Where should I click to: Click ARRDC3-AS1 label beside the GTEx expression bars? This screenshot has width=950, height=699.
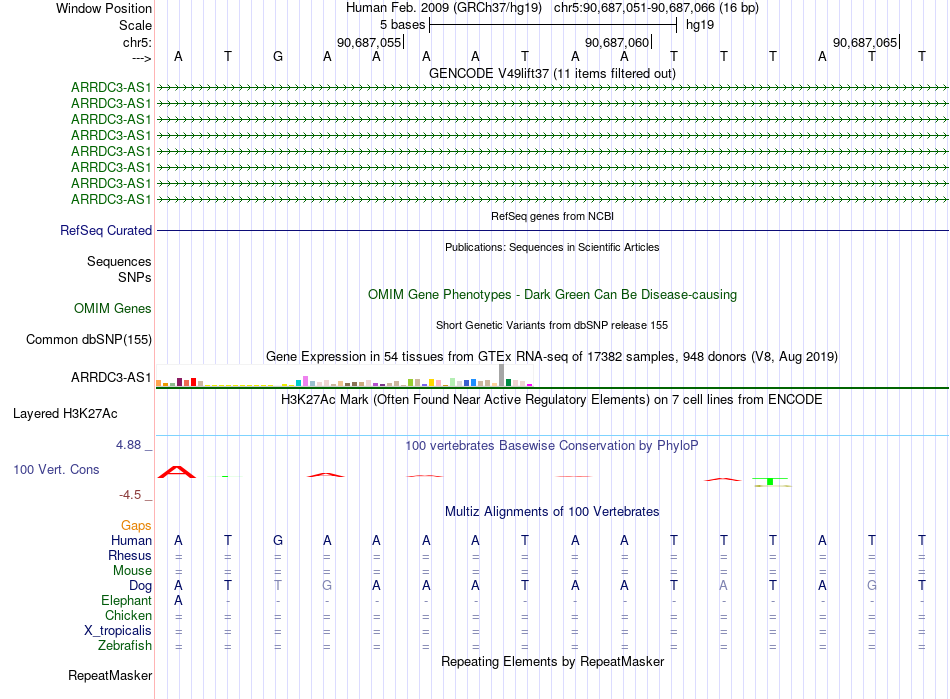coord(111,377)
